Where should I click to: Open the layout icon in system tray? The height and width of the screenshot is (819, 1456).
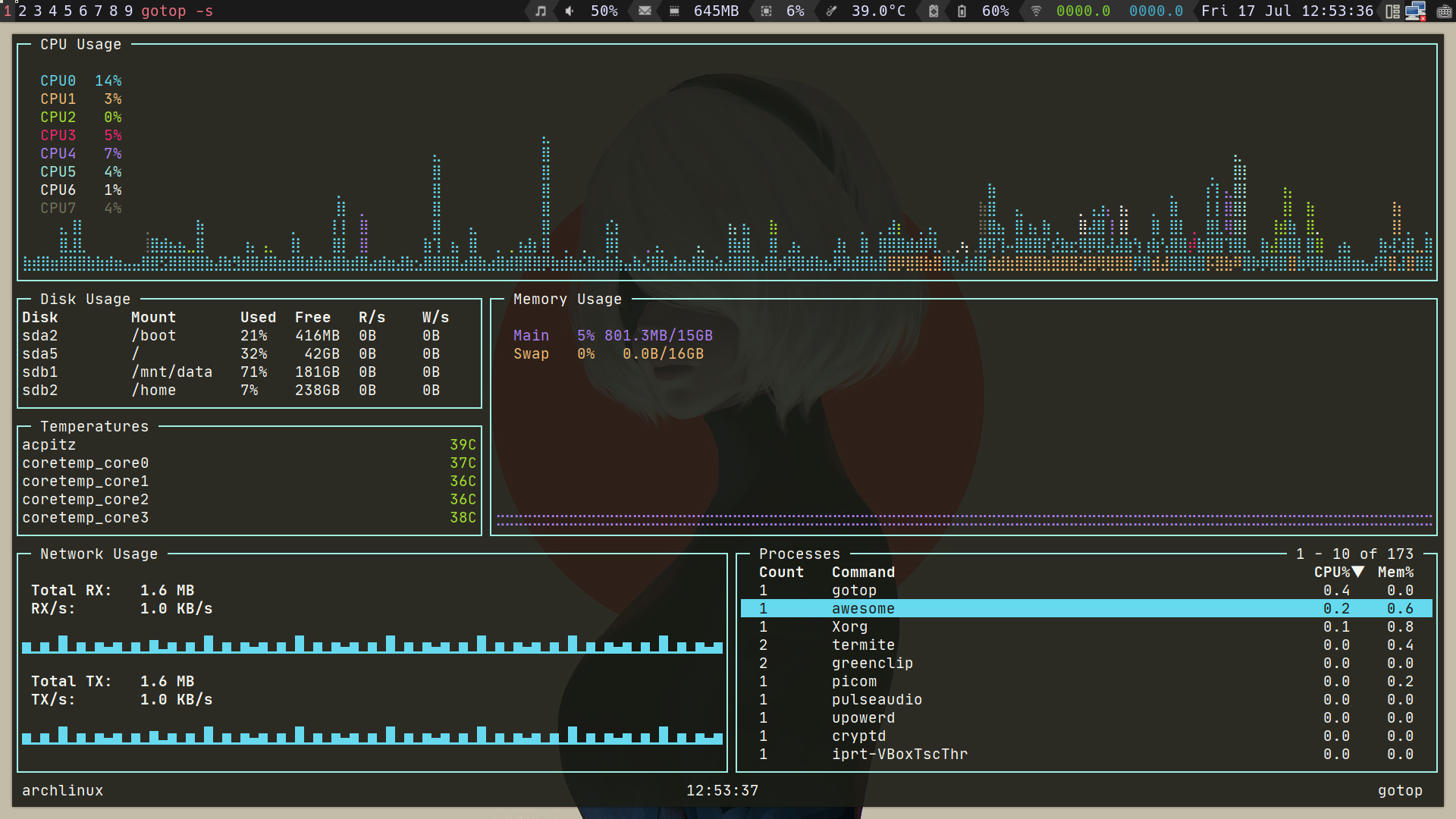1392,11
